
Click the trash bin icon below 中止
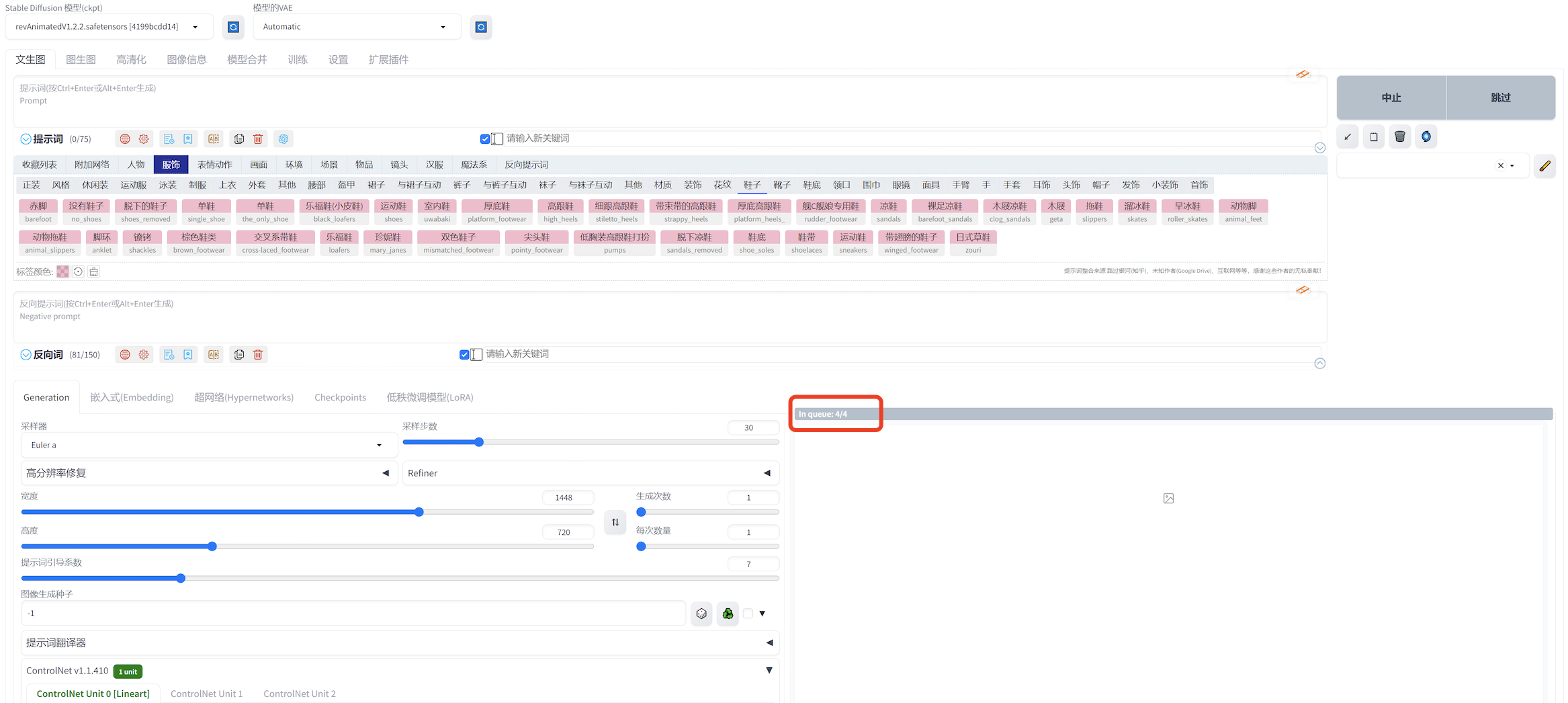click(1400, 137)
